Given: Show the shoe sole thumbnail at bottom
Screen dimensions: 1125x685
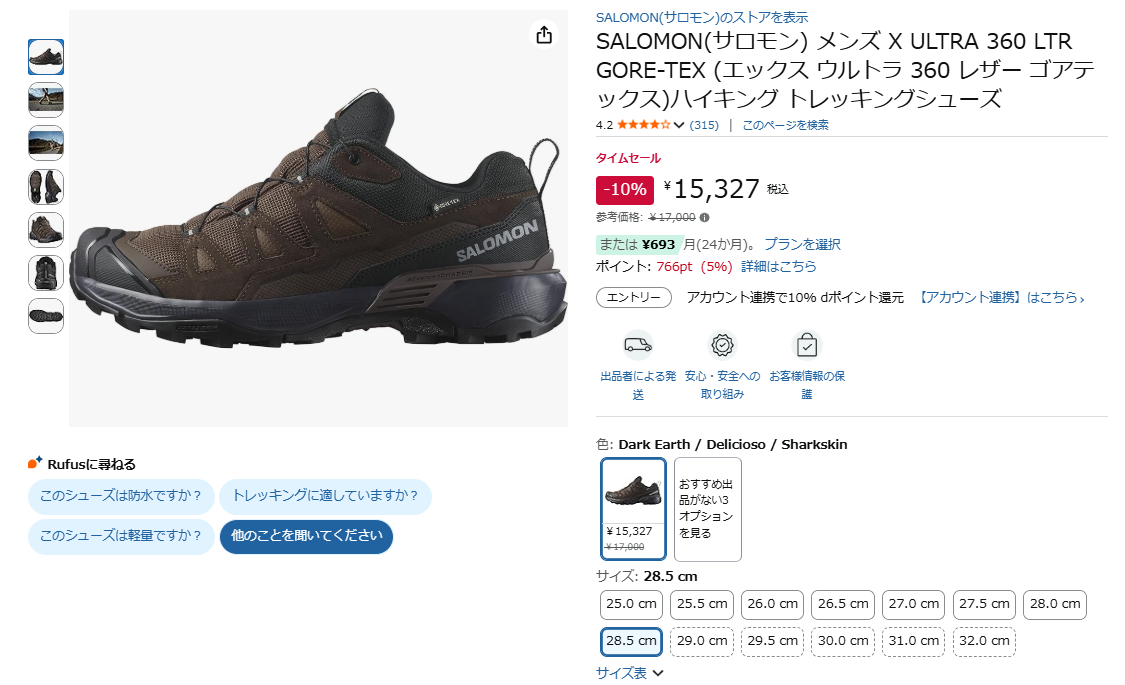Looking at the screenshot, I should coord(46,316).
